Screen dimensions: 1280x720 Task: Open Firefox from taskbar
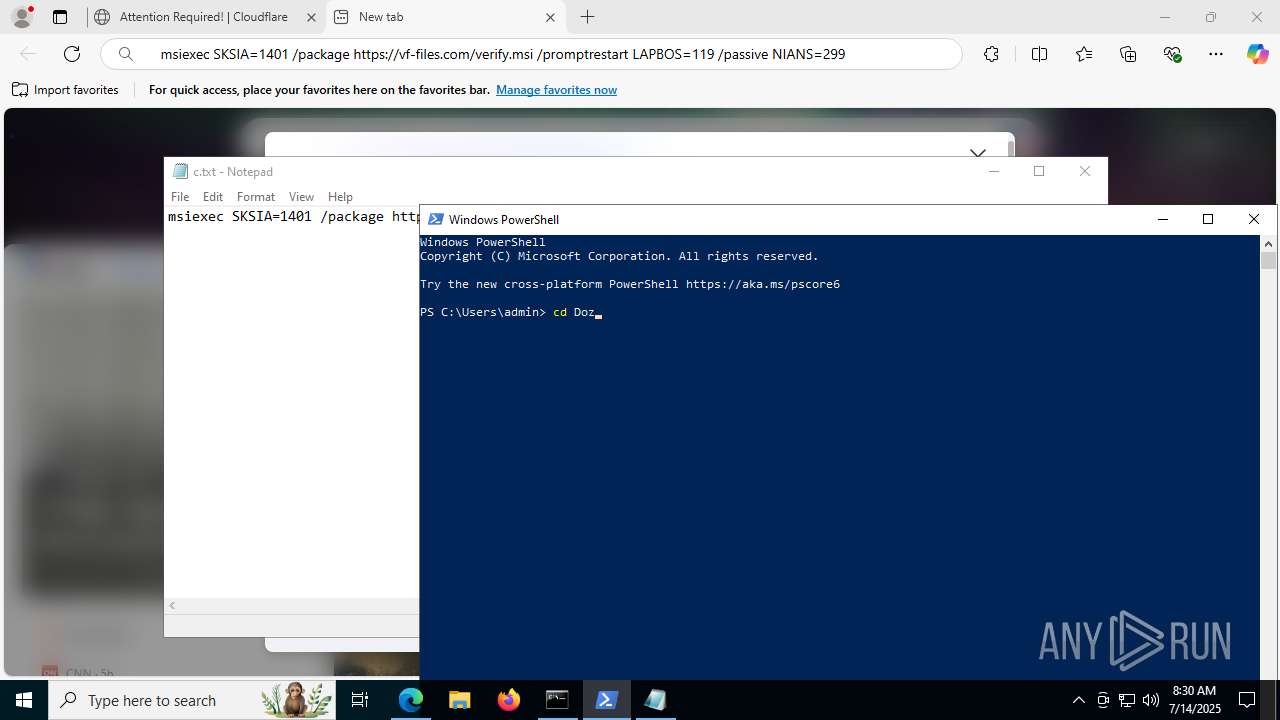[x=509, y=700]
